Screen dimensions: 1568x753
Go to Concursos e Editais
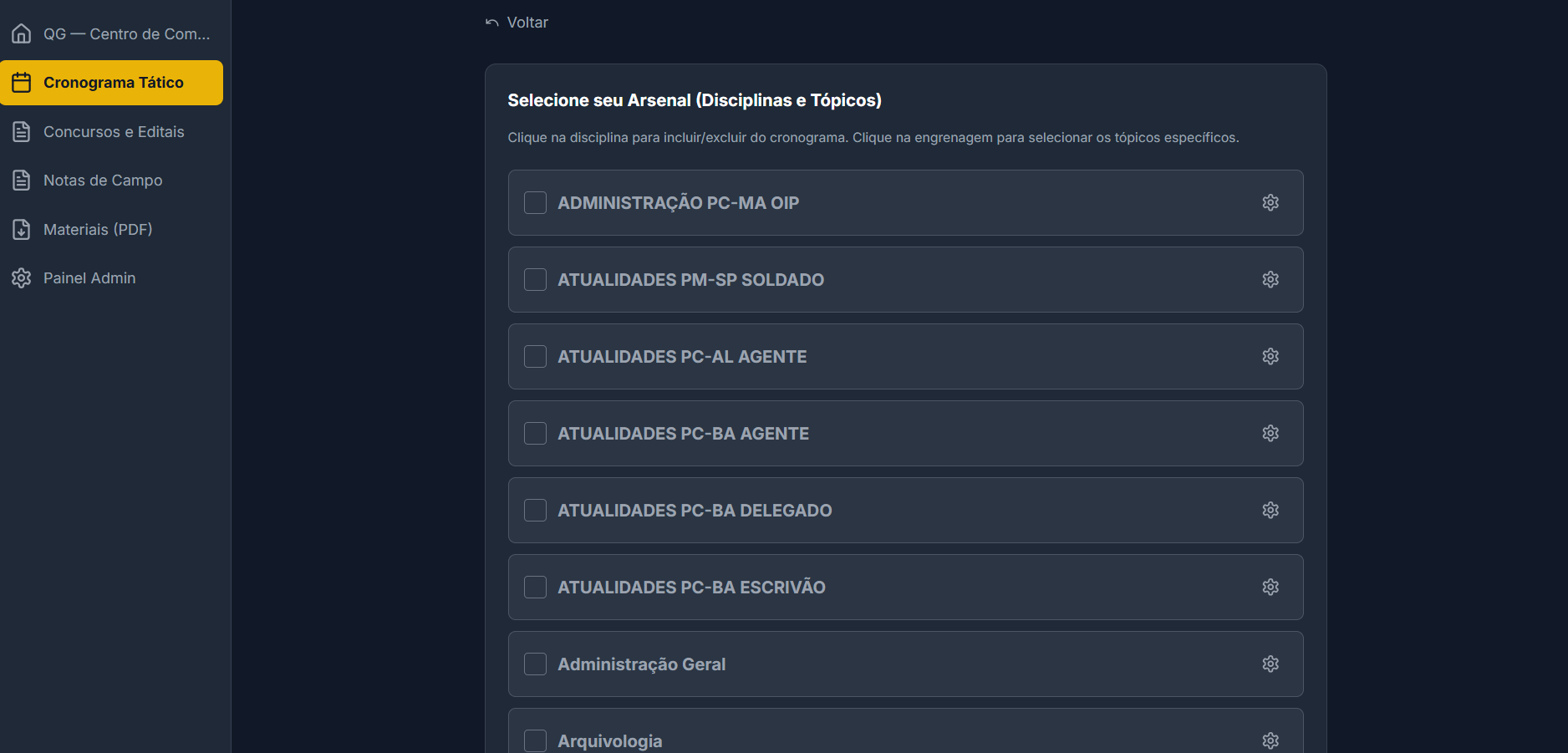(x=111, y=132)
